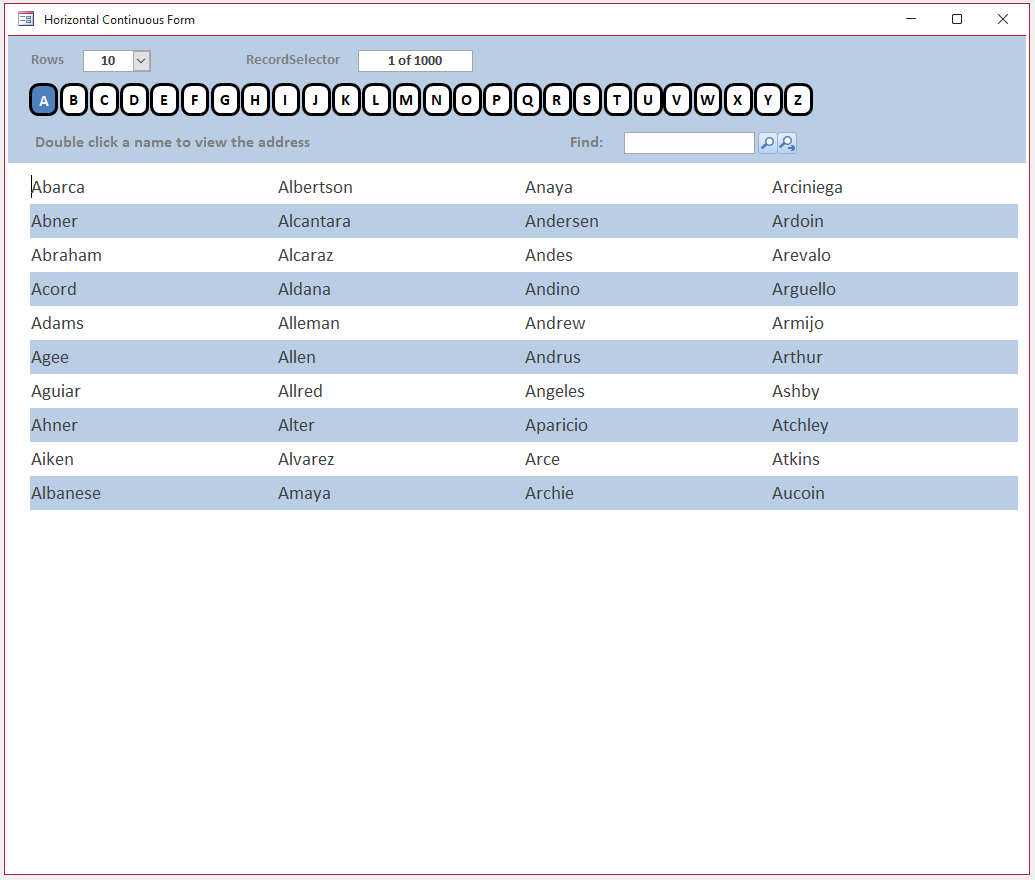The height and width of the screenshot is (880, 1035).
Task: Click the name Arguello
Action: (x=804, y=289)
